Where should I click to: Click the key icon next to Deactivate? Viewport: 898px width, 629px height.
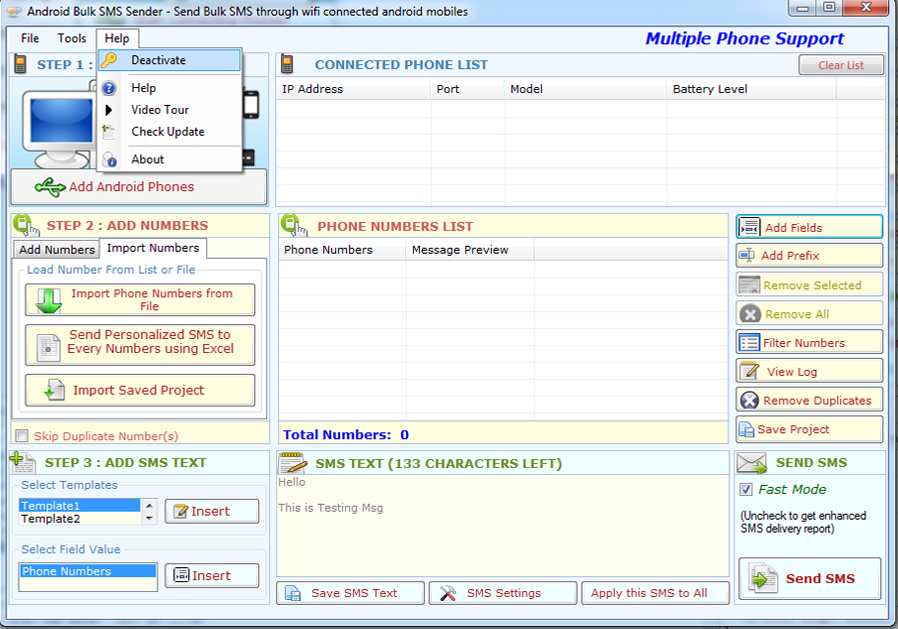(x=109, y=60)
